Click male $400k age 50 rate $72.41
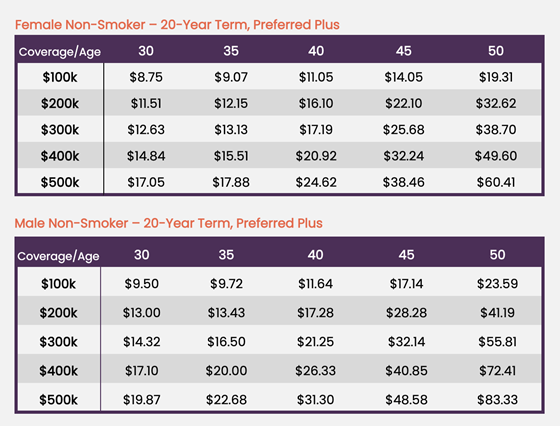560x426 pixels. [497, 371]
